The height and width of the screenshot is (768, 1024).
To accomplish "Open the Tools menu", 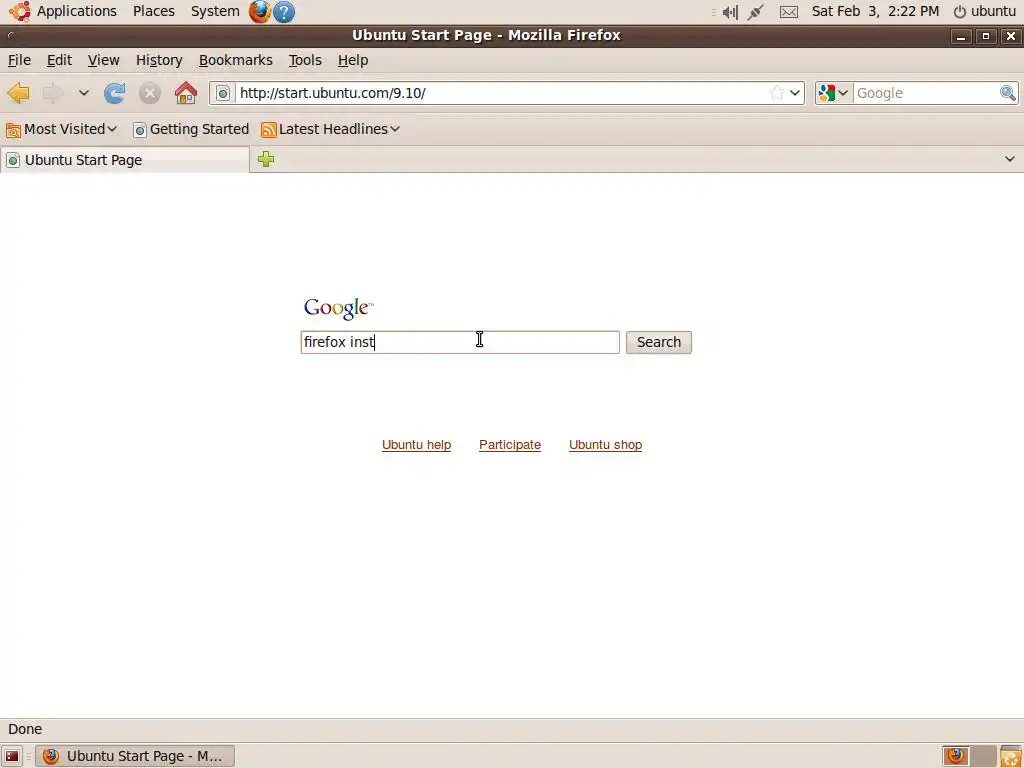I will tap(305, 60).
